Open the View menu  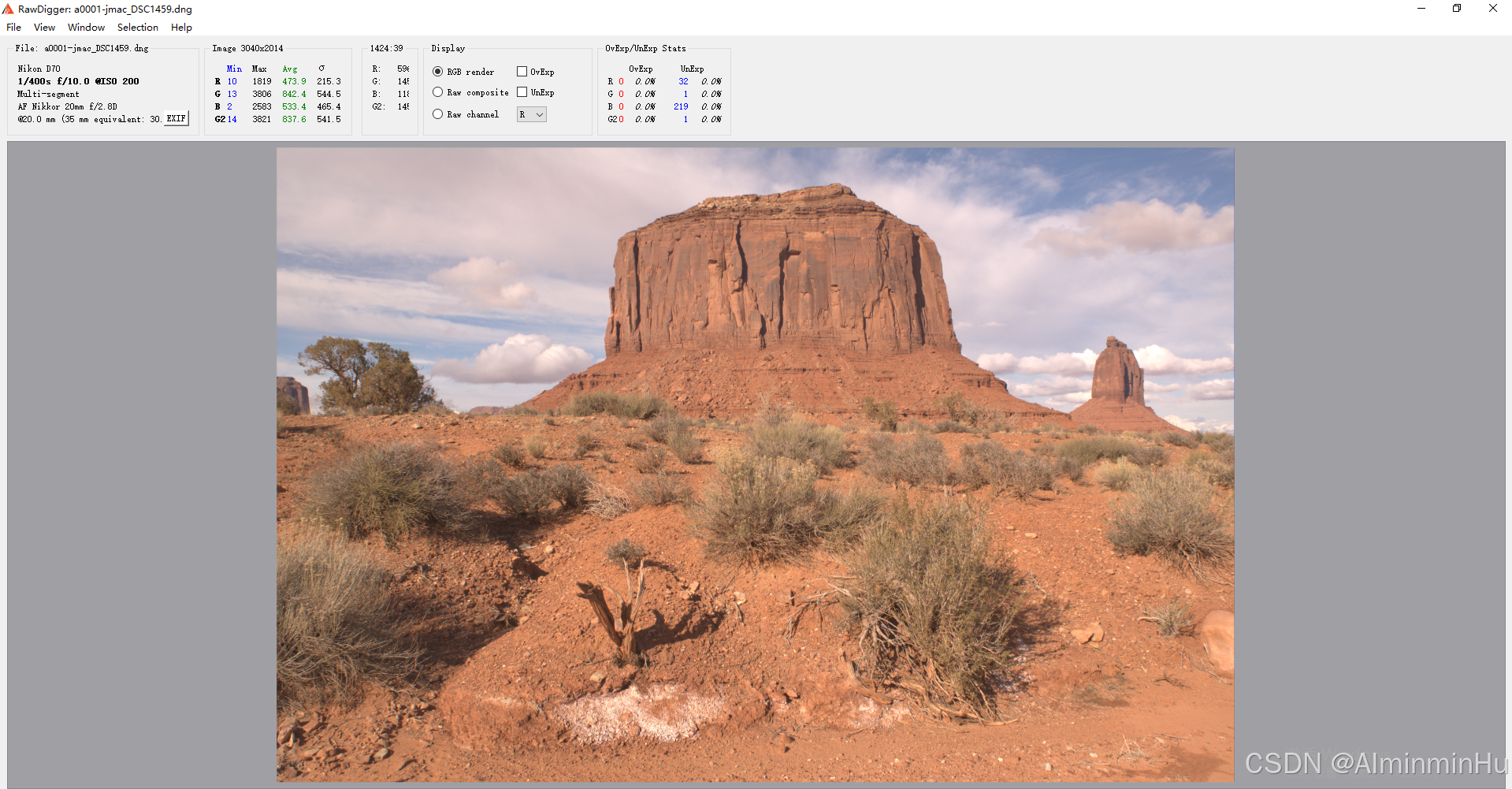point(44,27)
